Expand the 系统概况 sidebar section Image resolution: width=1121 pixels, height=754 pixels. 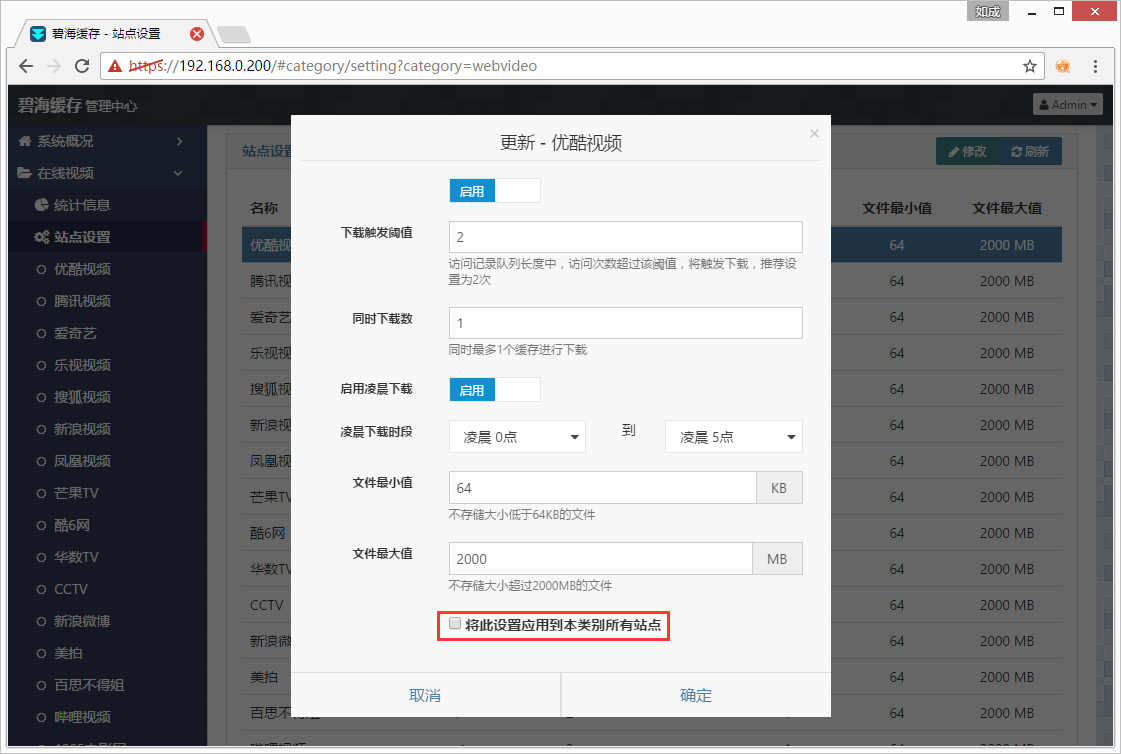[x=100, y=141]
